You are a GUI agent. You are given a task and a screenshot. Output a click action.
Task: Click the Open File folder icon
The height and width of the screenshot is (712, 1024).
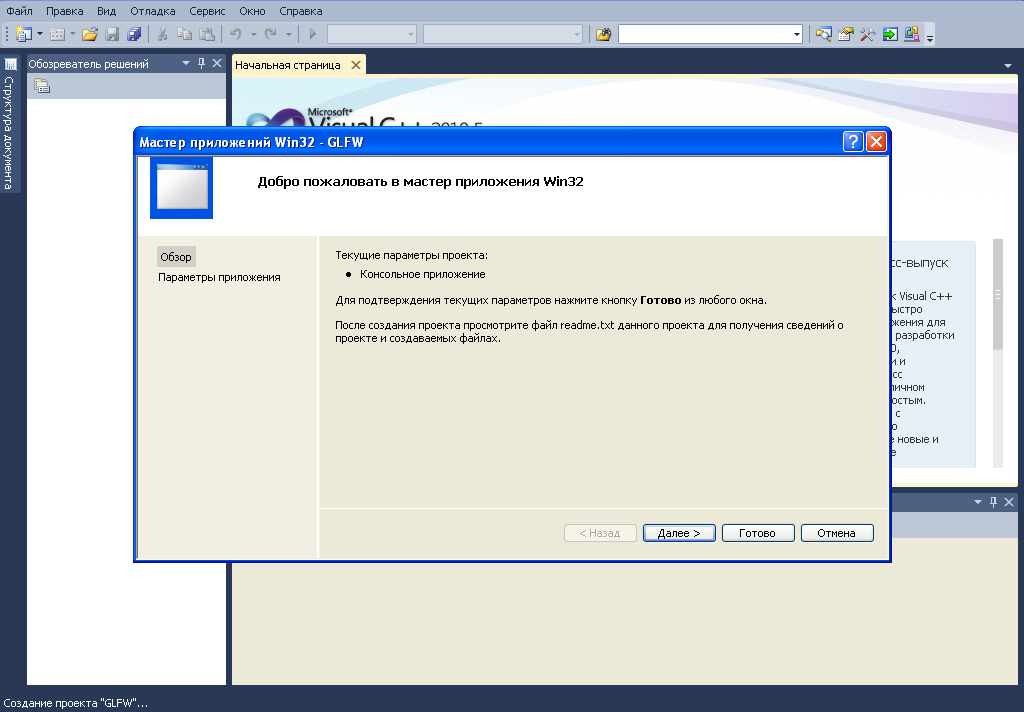coord(90,34)
